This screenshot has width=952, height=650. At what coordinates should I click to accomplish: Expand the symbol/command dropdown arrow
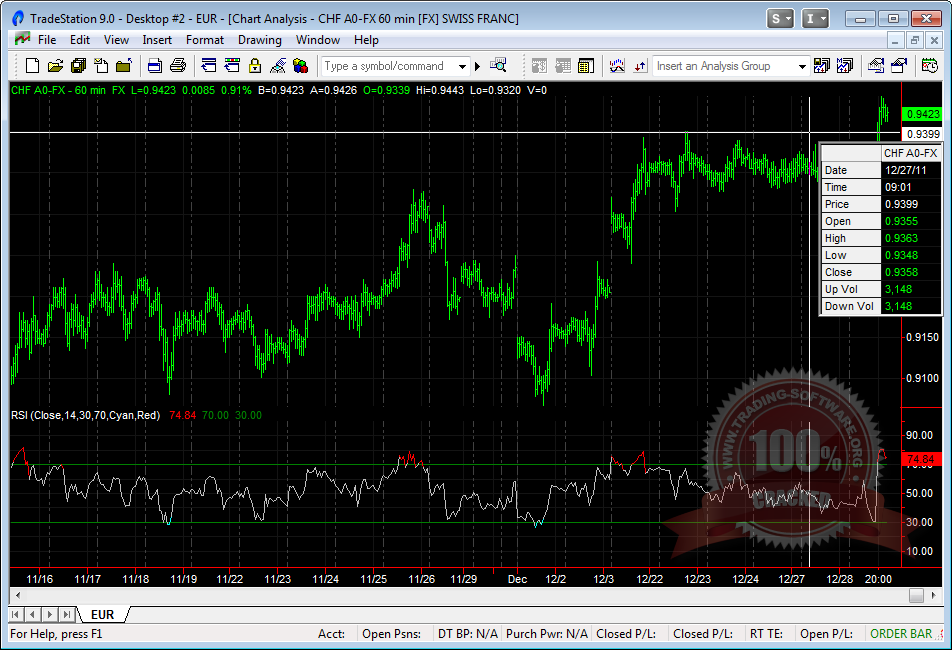click(x=462, y=66)
